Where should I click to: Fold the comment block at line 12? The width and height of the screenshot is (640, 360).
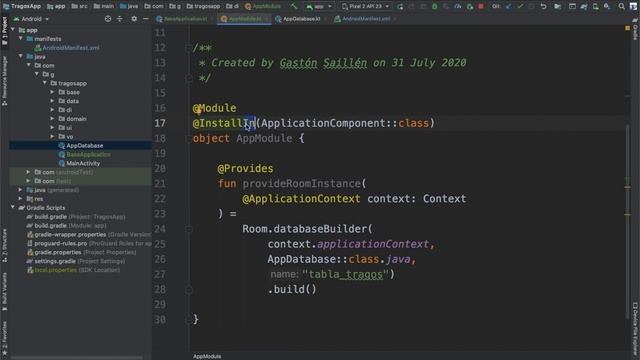(x=189, y=48)
